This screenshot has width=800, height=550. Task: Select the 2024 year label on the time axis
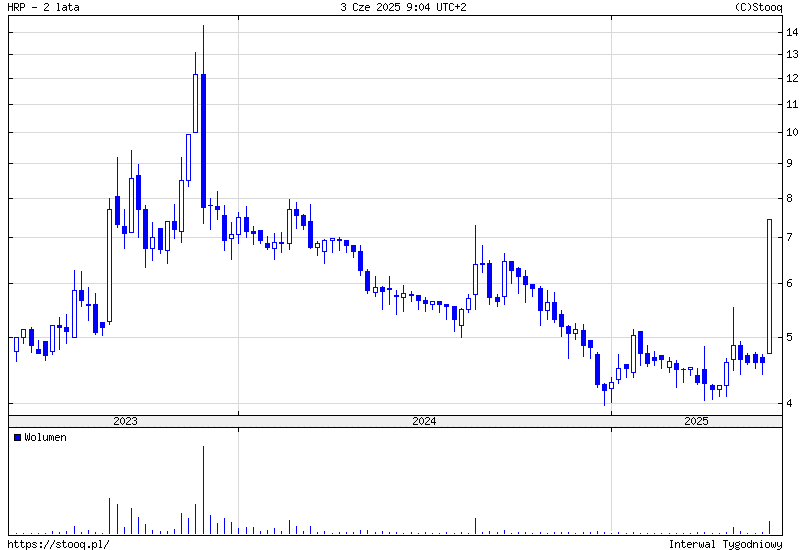coord(424,421)
